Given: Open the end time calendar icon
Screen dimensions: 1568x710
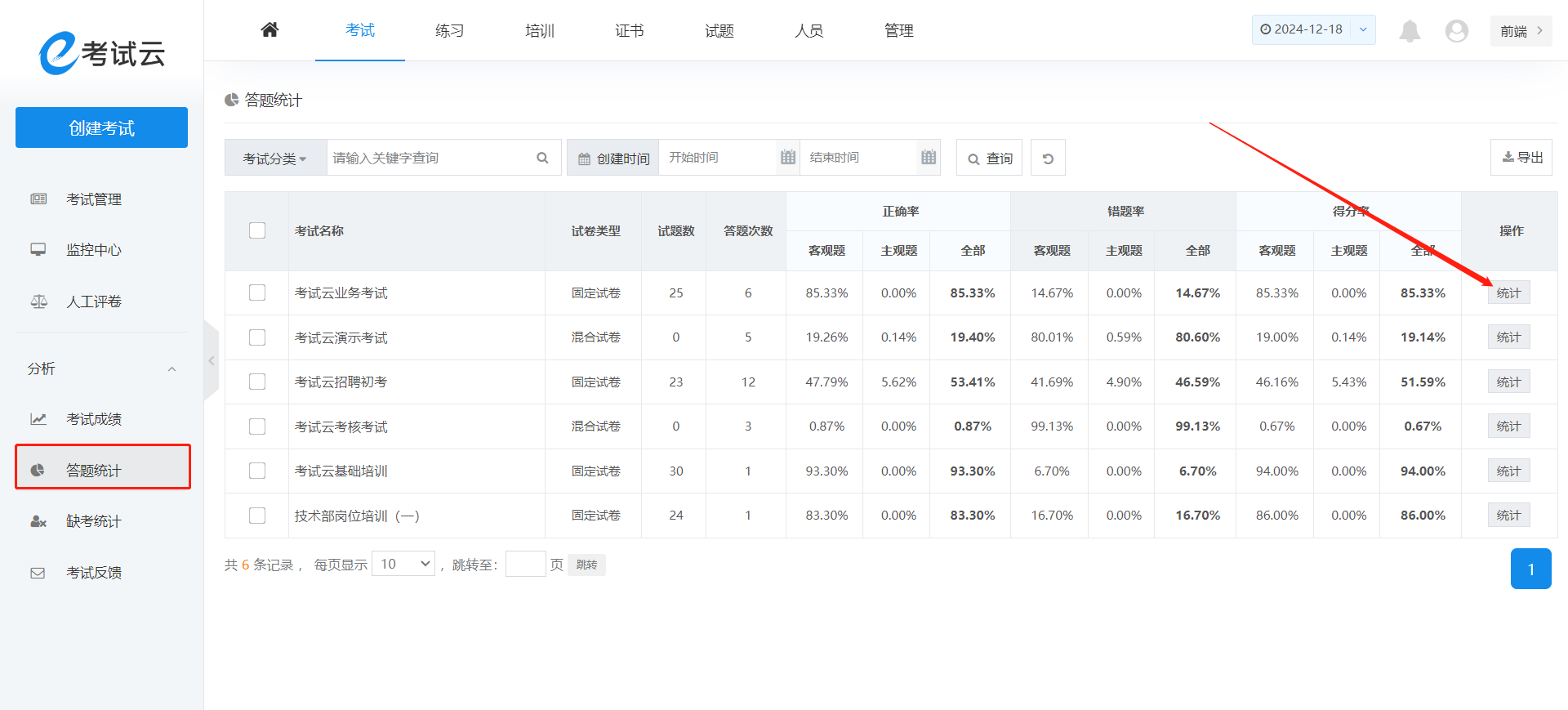Looking at the screenshot, I should click(x=929, y=158).
